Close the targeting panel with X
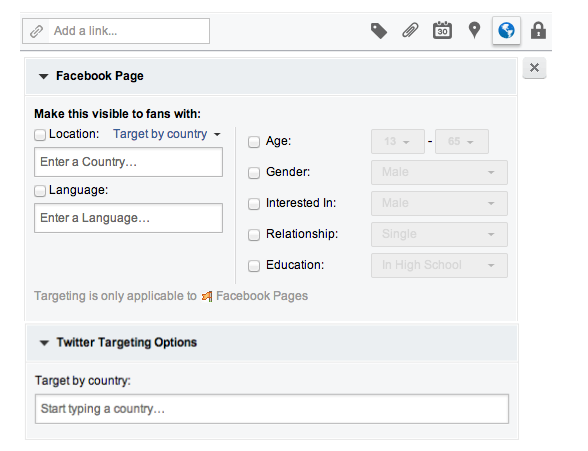Screen dimensions: 588x451 point(534,68)
